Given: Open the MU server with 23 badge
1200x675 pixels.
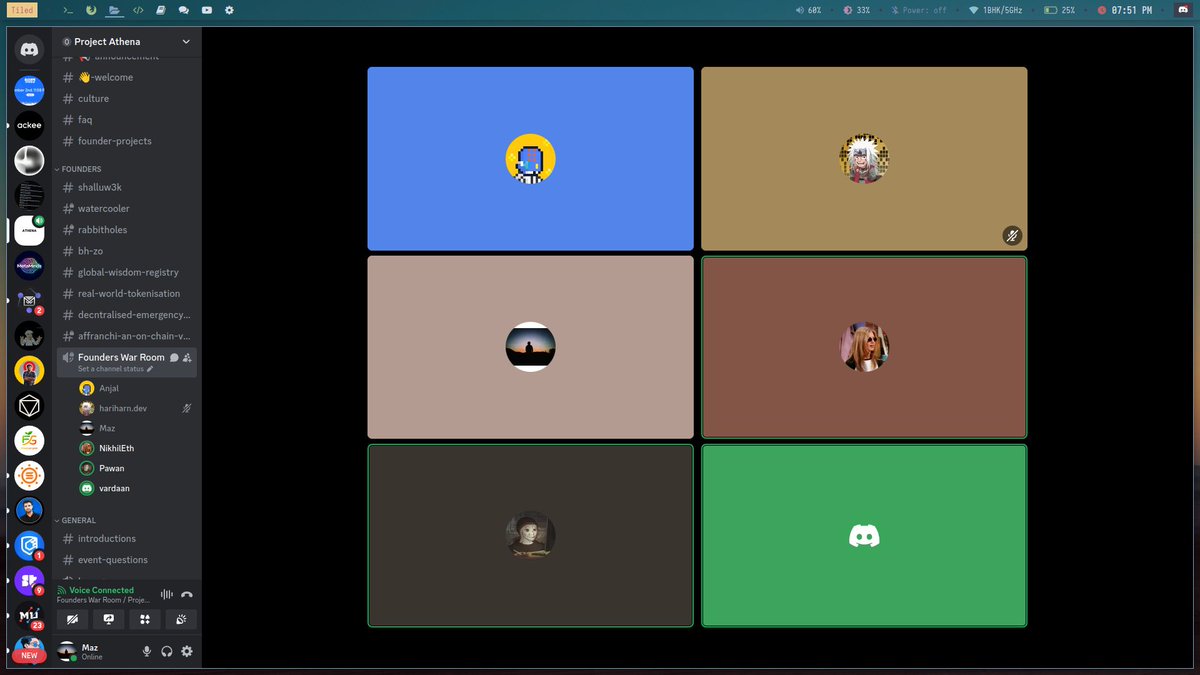Looking at the screenshot, I should [x=29, y=615].
